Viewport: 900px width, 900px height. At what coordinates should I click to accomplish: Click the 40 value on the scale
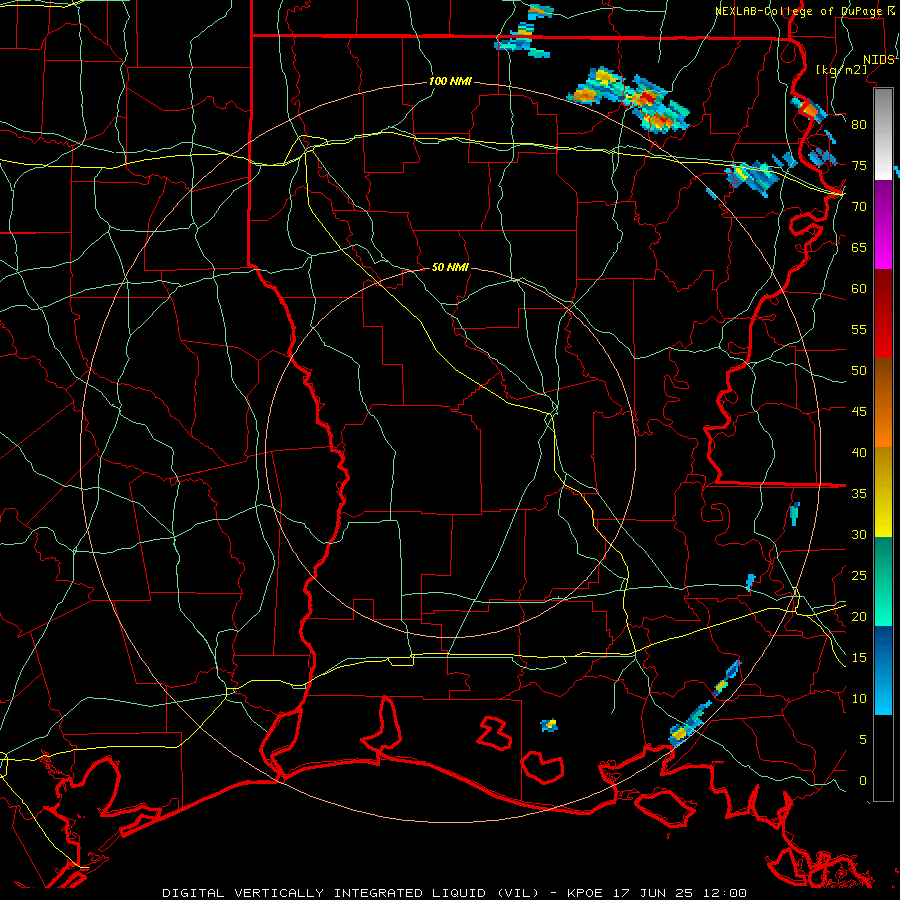tap(859, 452)
